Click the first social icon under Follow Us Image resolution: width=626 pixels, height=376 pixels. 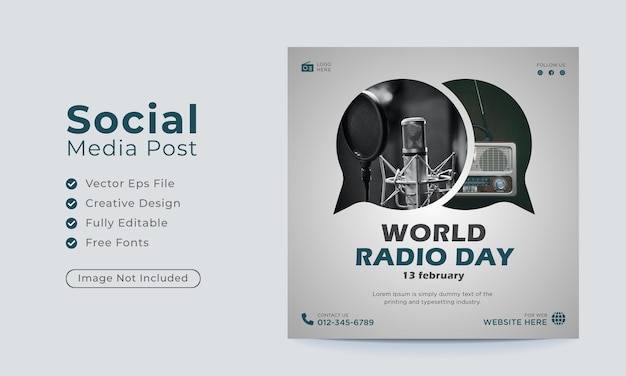540,73
